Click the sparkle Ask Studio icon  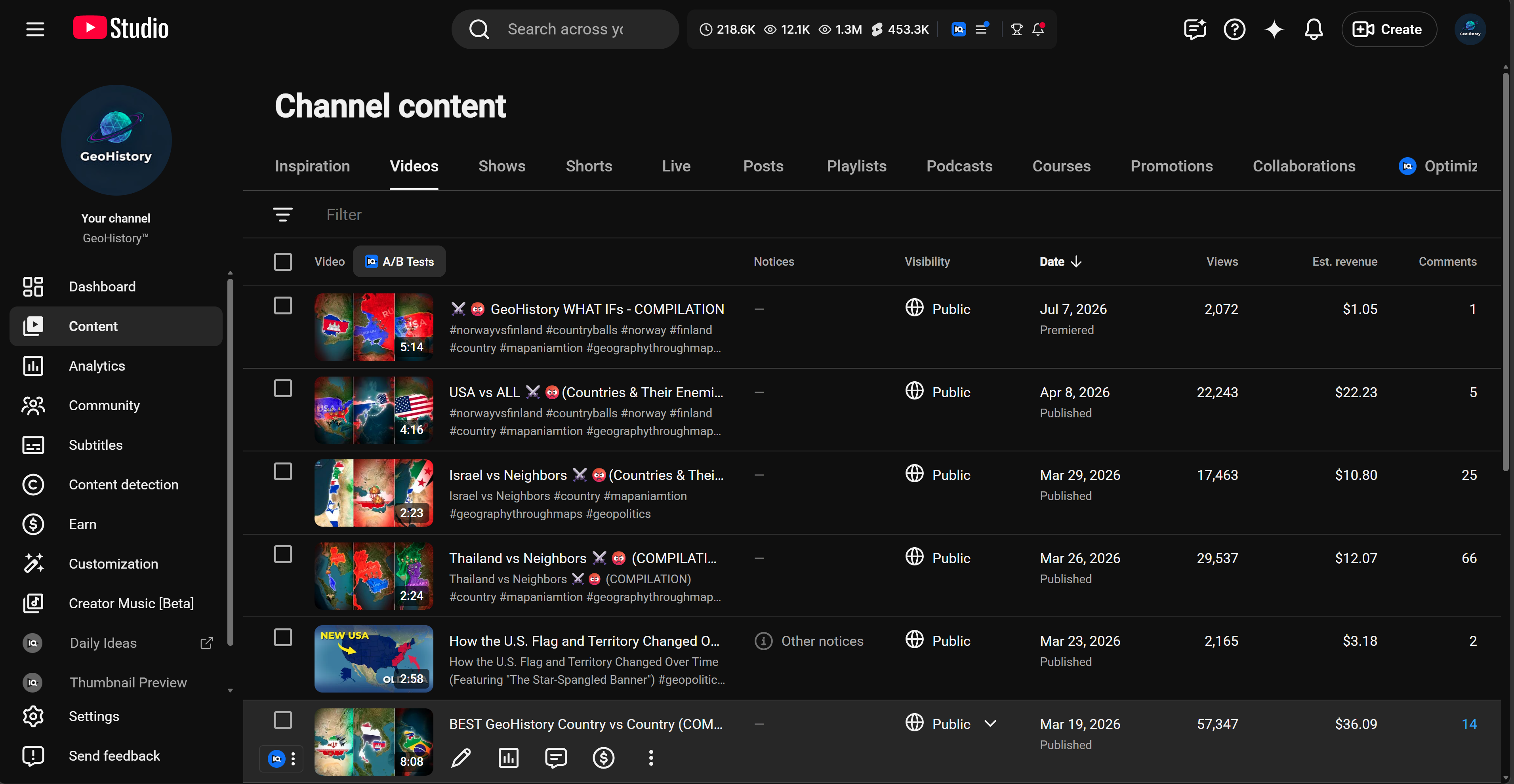click(1274, 29)
